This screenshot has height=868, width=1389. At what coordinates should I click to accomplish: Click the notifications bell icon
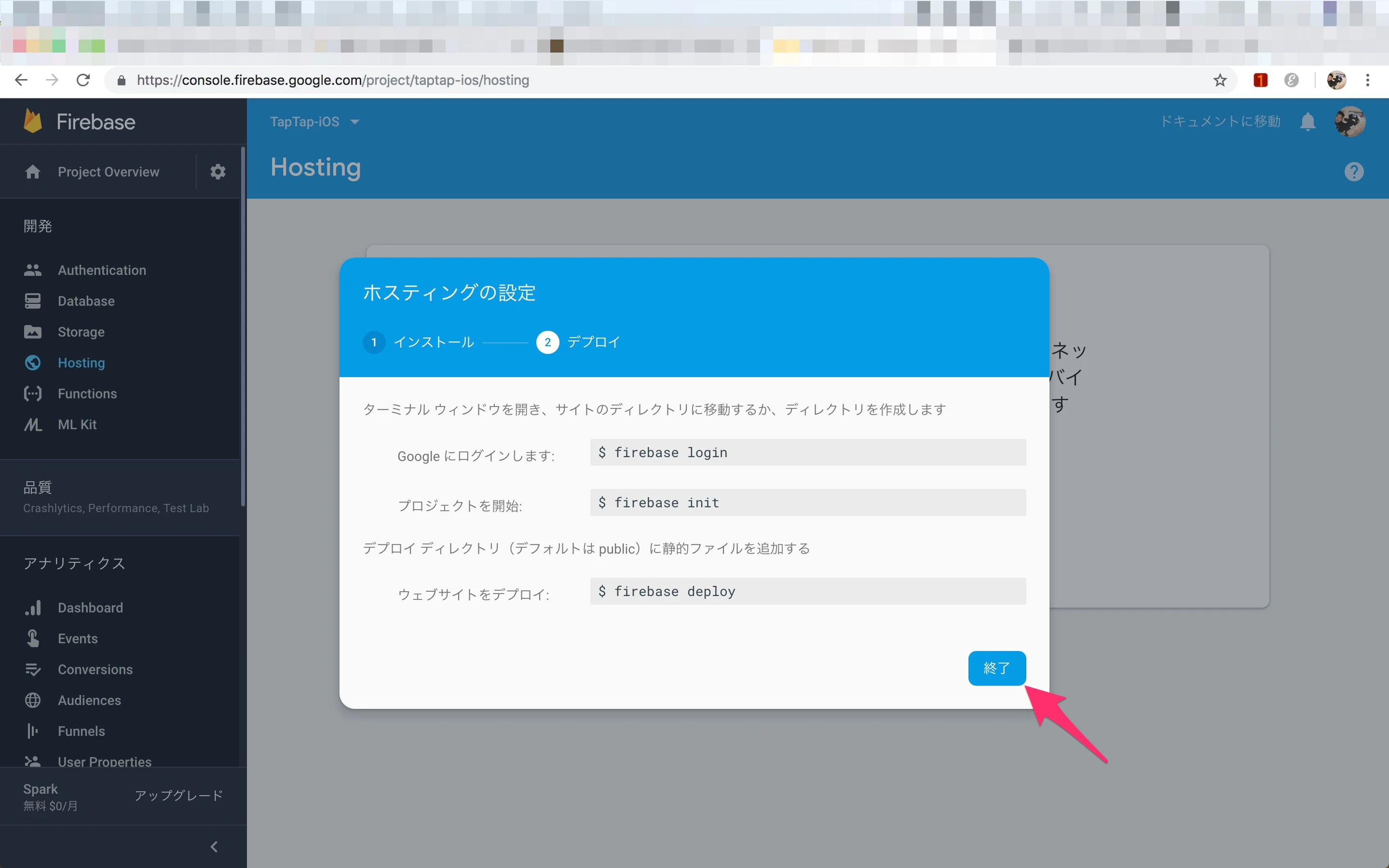pos(1307,122)
